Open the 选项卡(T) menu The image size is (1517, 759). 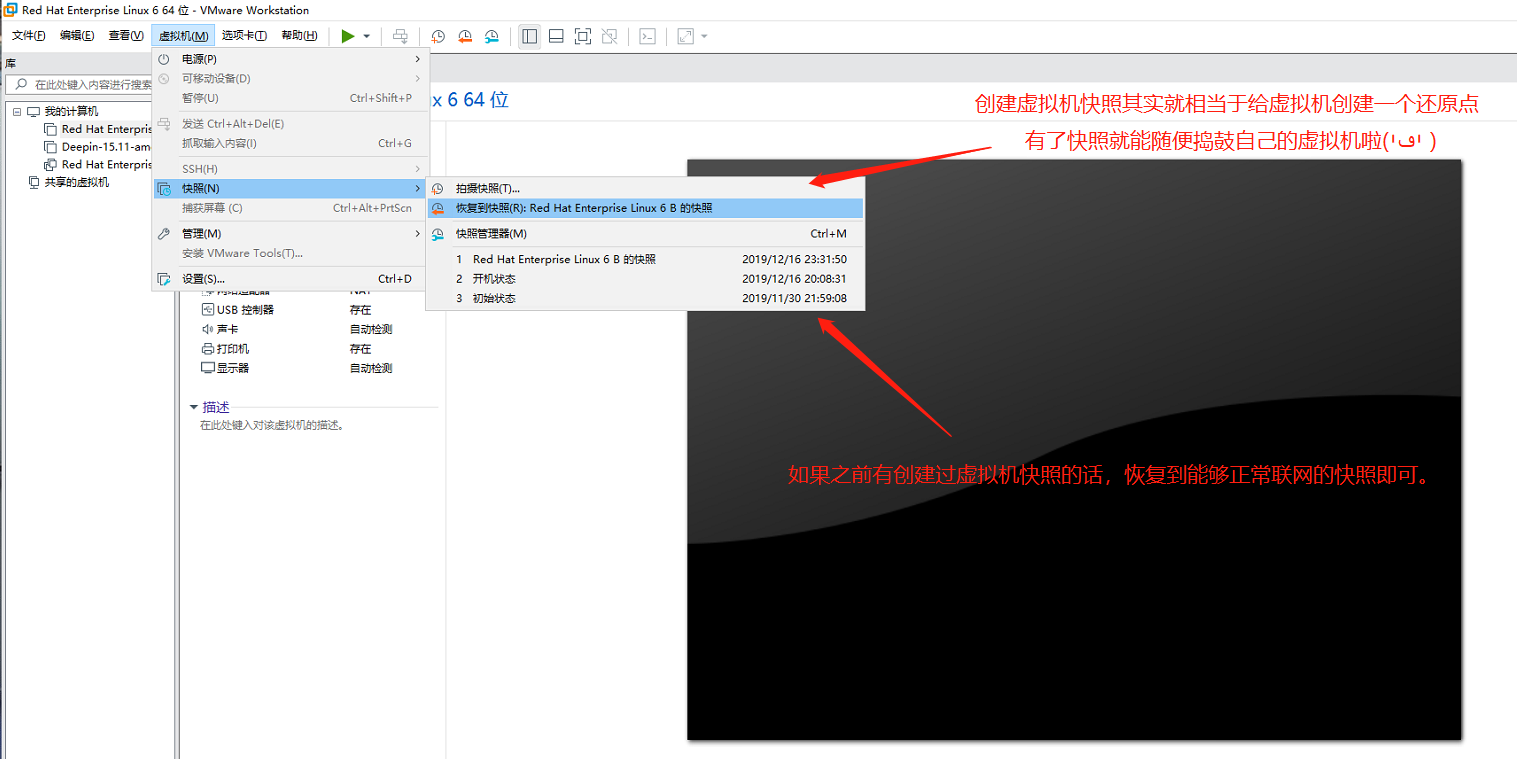coord(244,36)
